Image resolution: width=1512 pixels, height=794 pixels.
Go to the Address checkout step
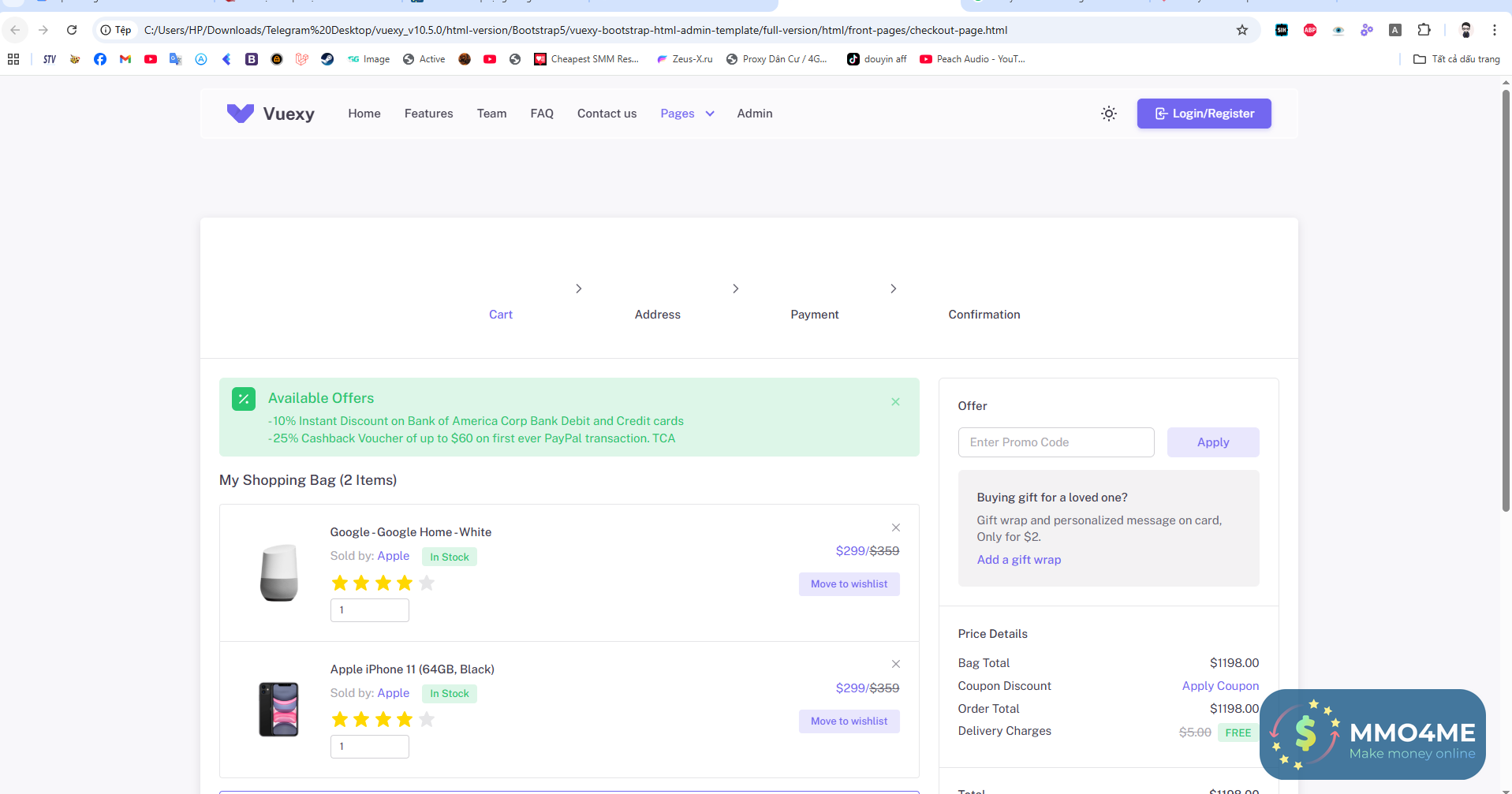(657, 314)
